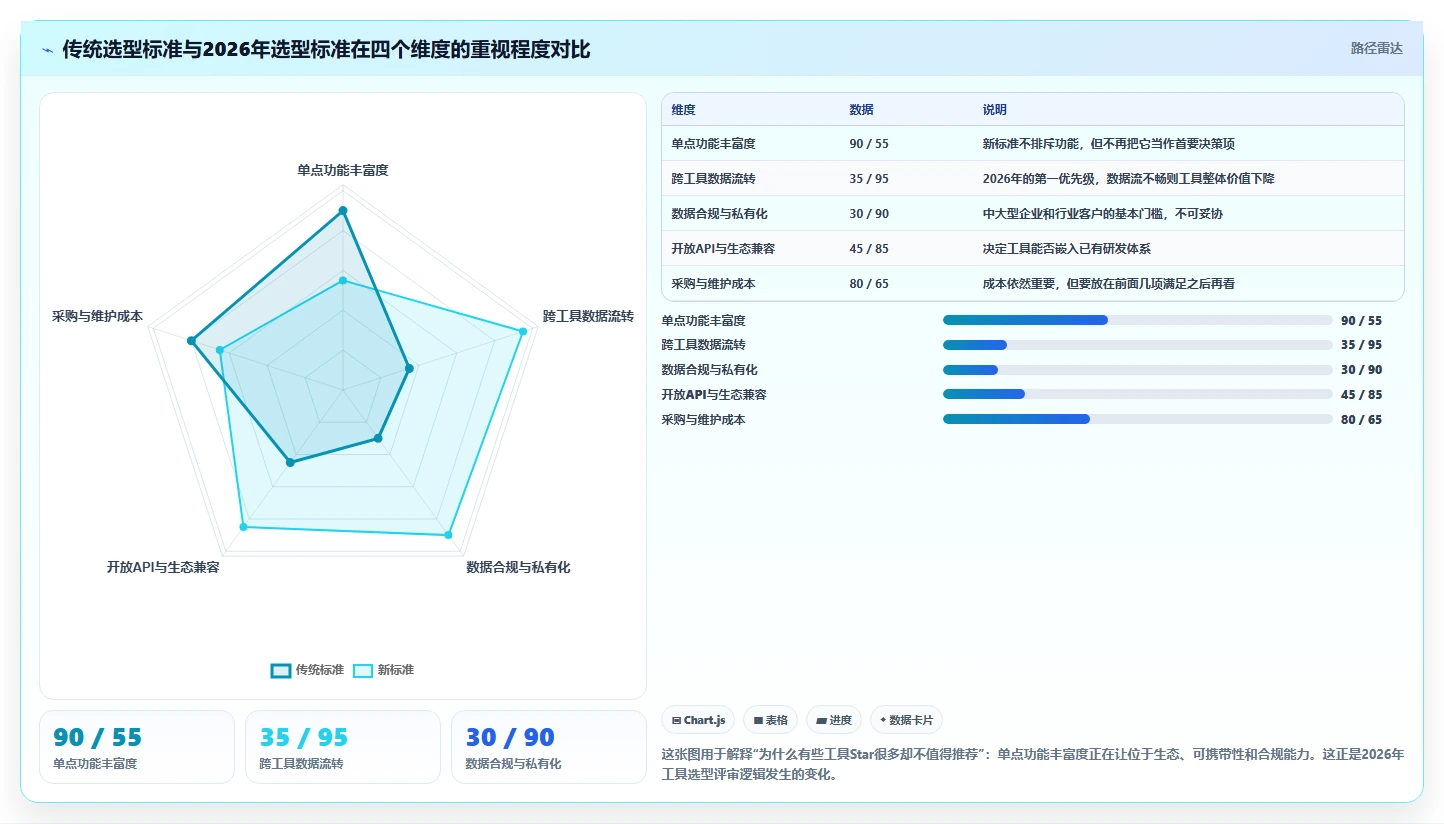Click the Chart.js tag
The height and width of the screenshot is (824, 1444).
click(698, 720)
